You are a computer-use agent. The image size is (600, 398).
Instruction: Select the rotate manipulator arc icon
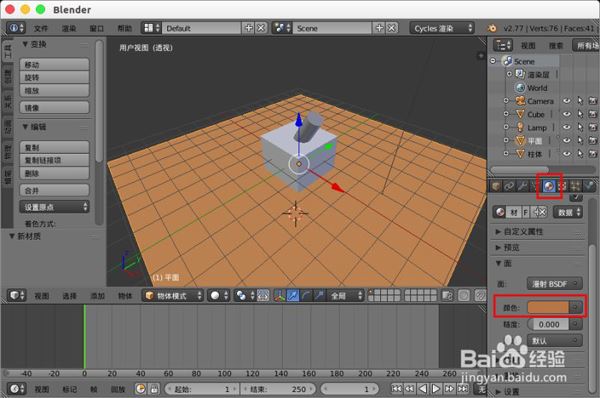305,295
